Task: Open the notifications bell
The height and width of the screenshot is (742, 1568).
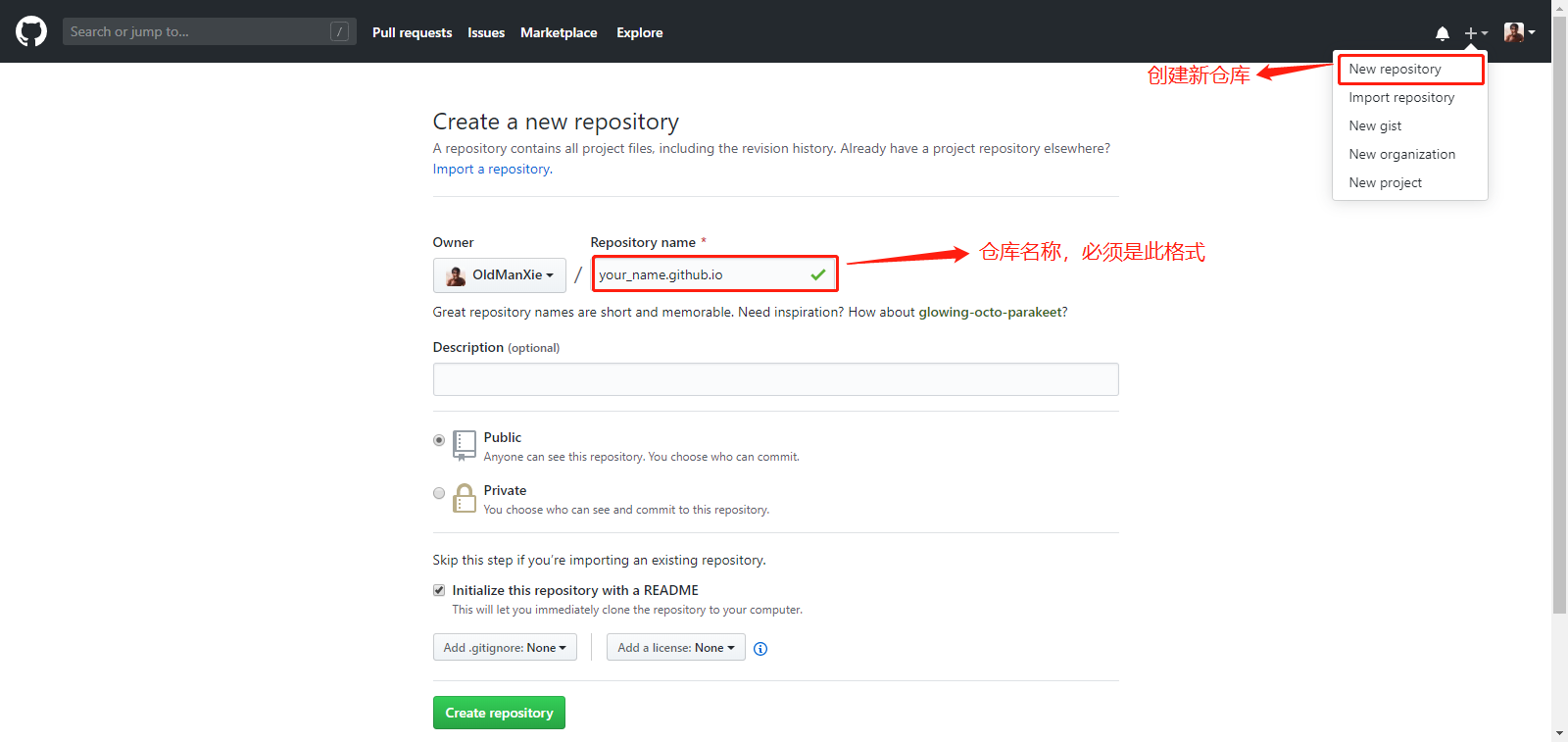Action: (1442, 33)
